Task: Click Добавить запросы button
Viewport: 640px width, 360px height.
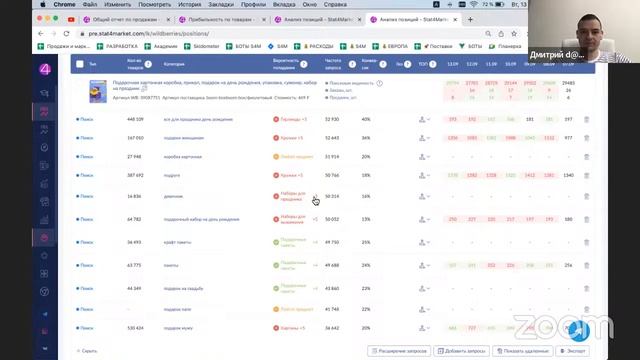Action: click(461, 351)
